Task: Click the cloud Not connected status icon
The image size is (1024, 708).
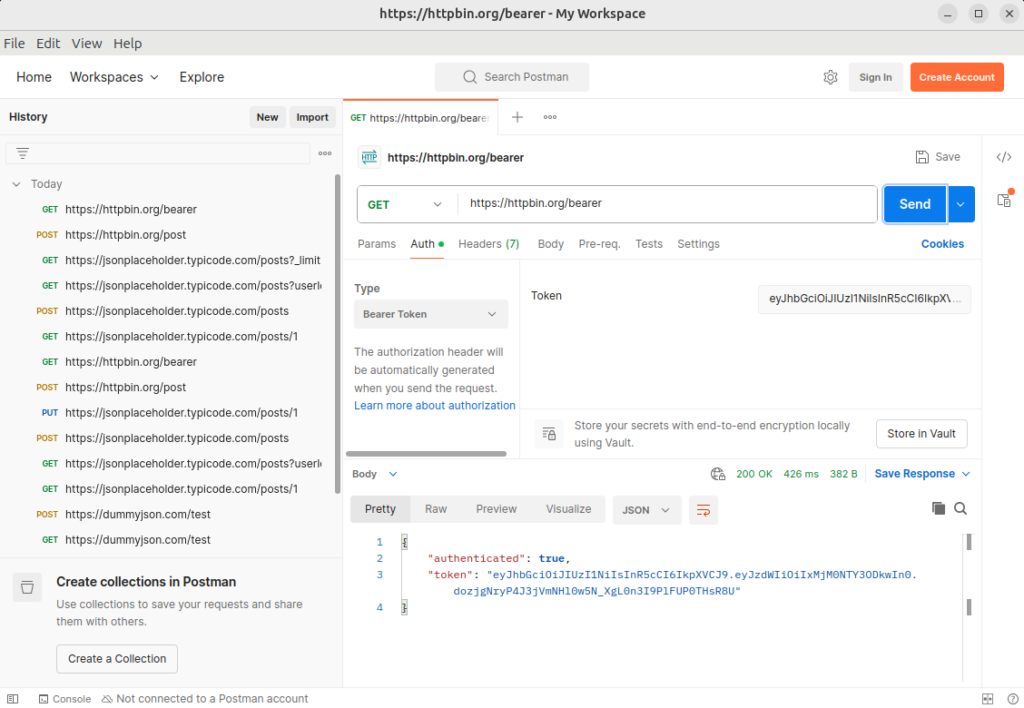Action: point(107,699)
